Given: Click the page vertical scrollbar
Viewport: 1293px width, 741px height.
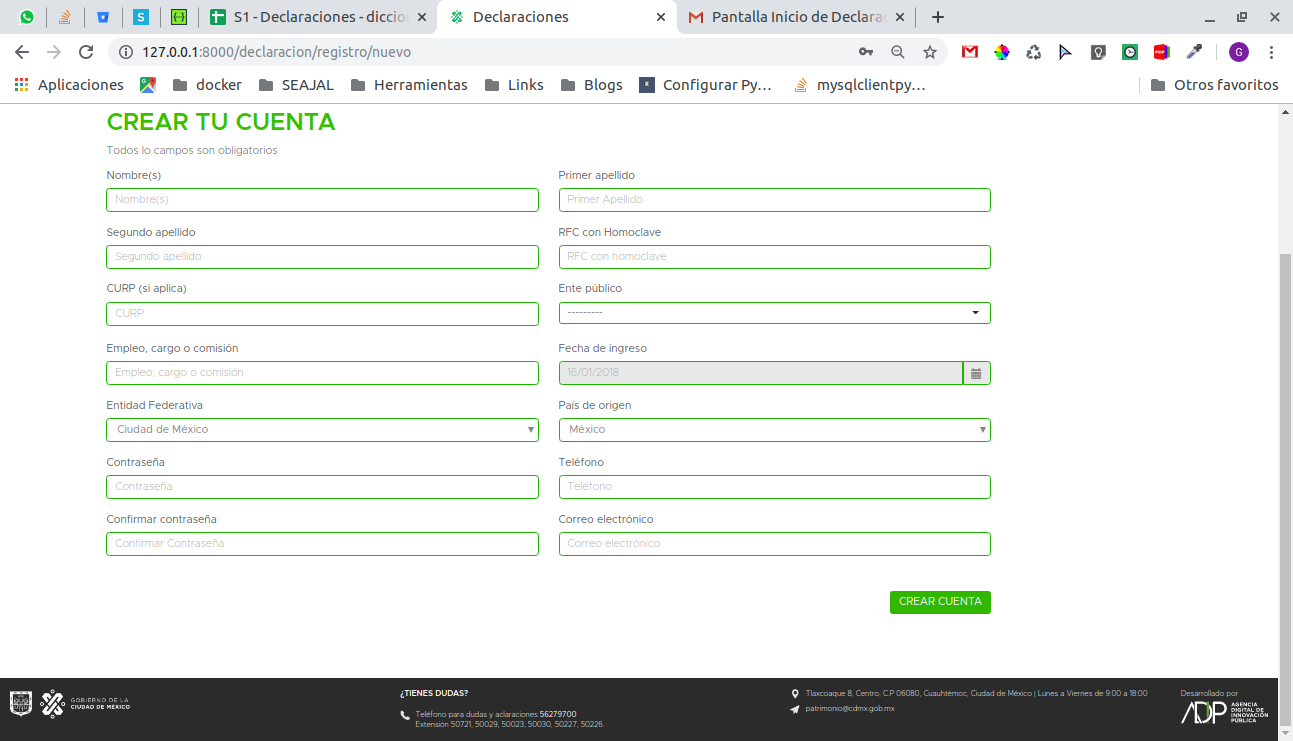Looking at the screenshot, I should click(x=1285, y=450).
